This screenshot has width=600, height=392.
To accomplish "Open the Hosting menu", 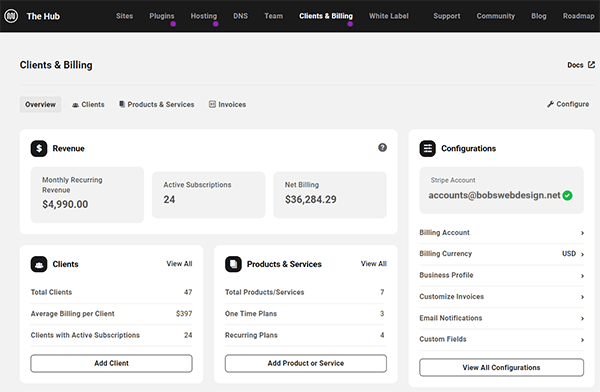I will [x=204, y=16].
